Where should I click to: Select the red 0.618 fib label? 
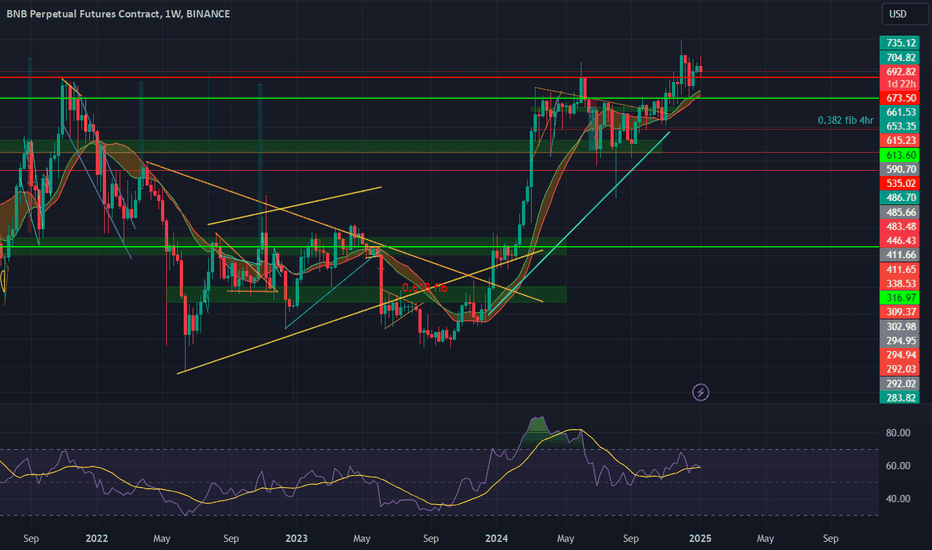pyautogui.click(x=424, y=288)
